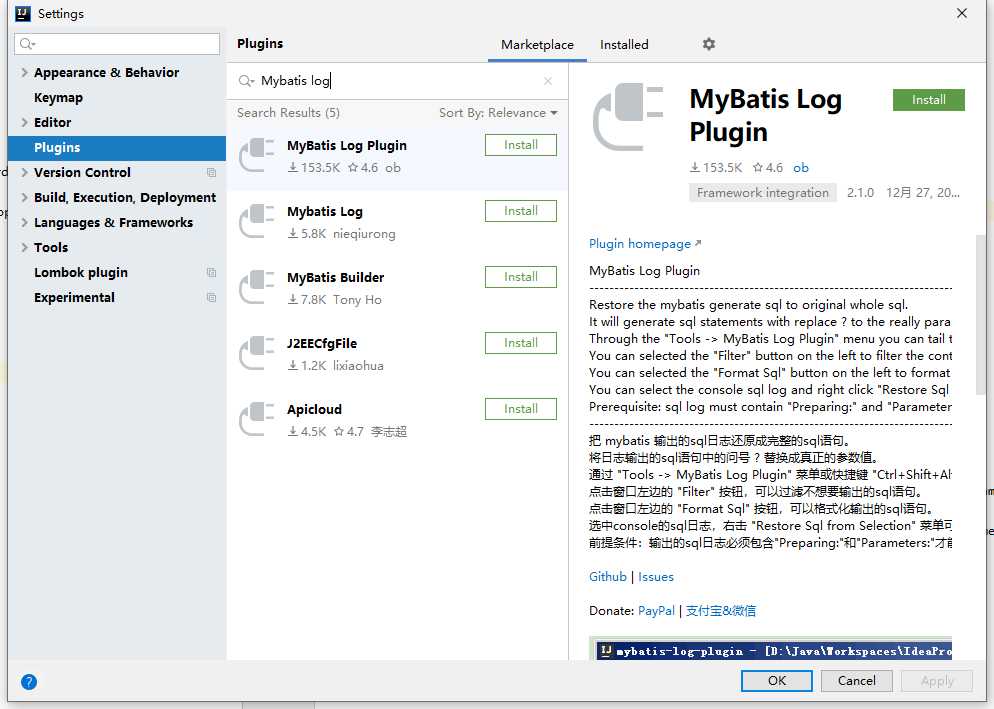This screenshot has height=709, width=994.
Task: Install the J2EECfgFile plugin
Action: [520, 343]
